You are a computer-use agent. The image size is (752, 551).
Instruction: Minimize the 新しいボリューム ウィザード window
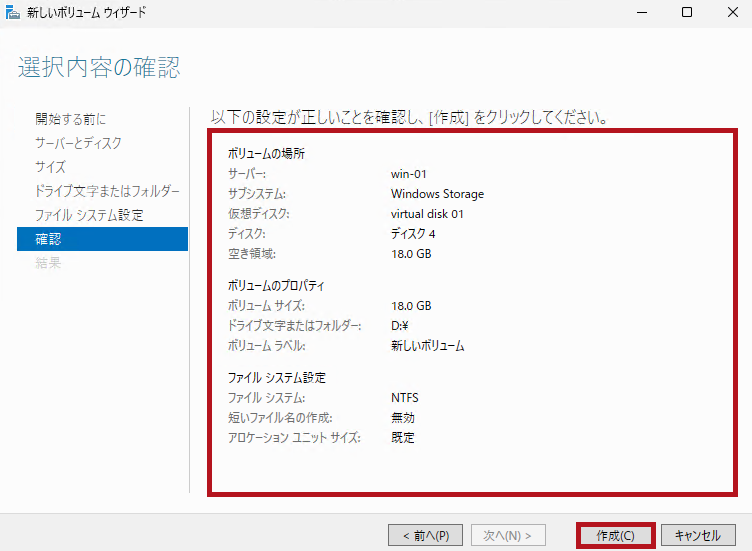(640, 12)
